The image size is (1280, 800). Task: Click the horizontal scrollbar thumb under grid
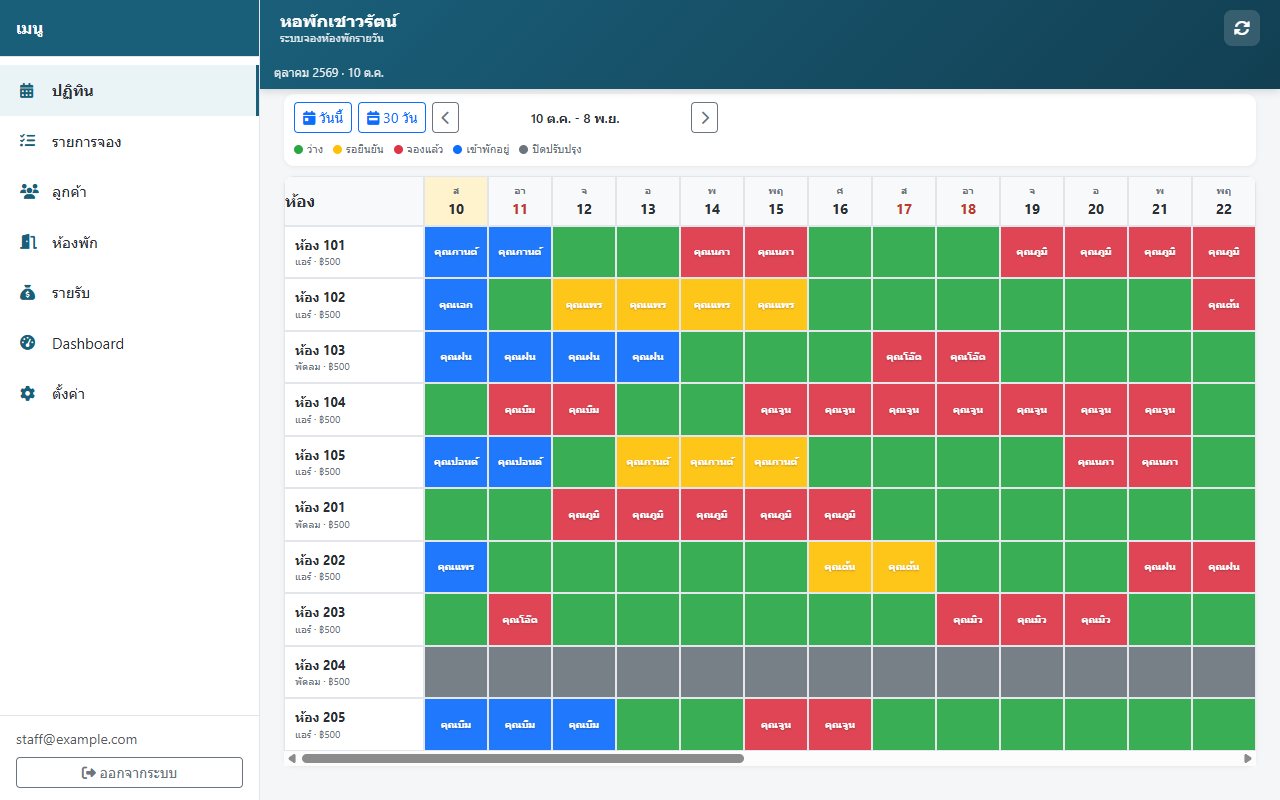click(523, 758)
